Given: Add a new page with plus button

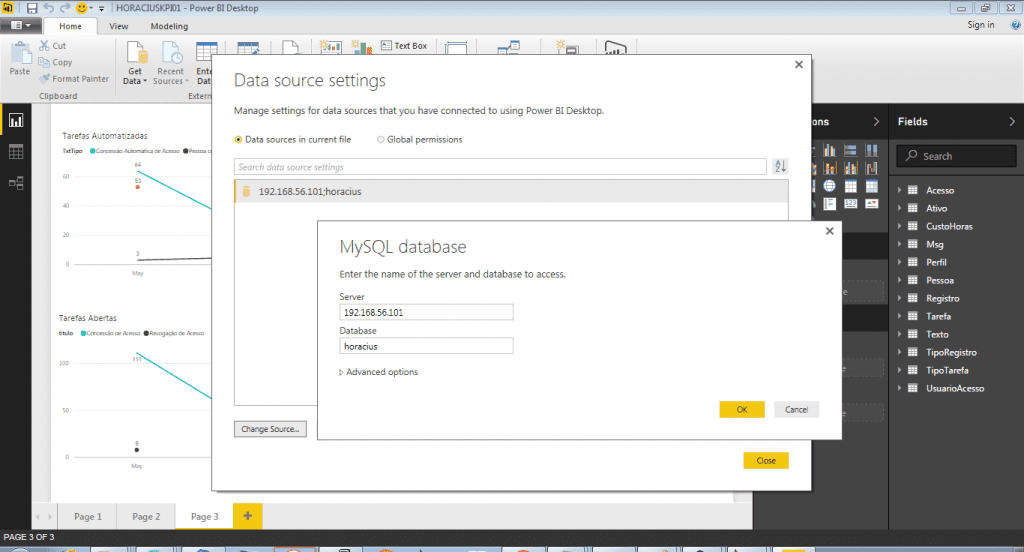Looking at the screenshot, I should tap(248, 516).
